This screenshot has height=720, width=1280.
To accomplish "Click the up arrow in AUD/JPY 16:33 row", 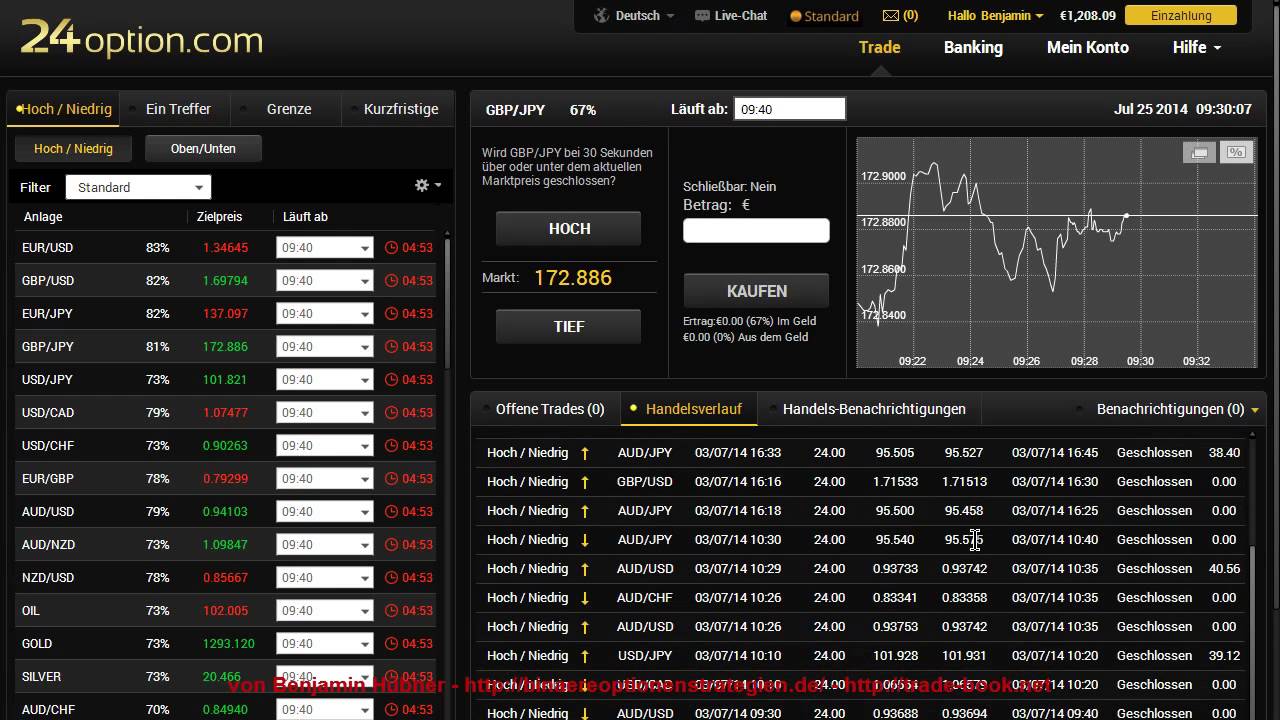I will [x=585, y=453].
